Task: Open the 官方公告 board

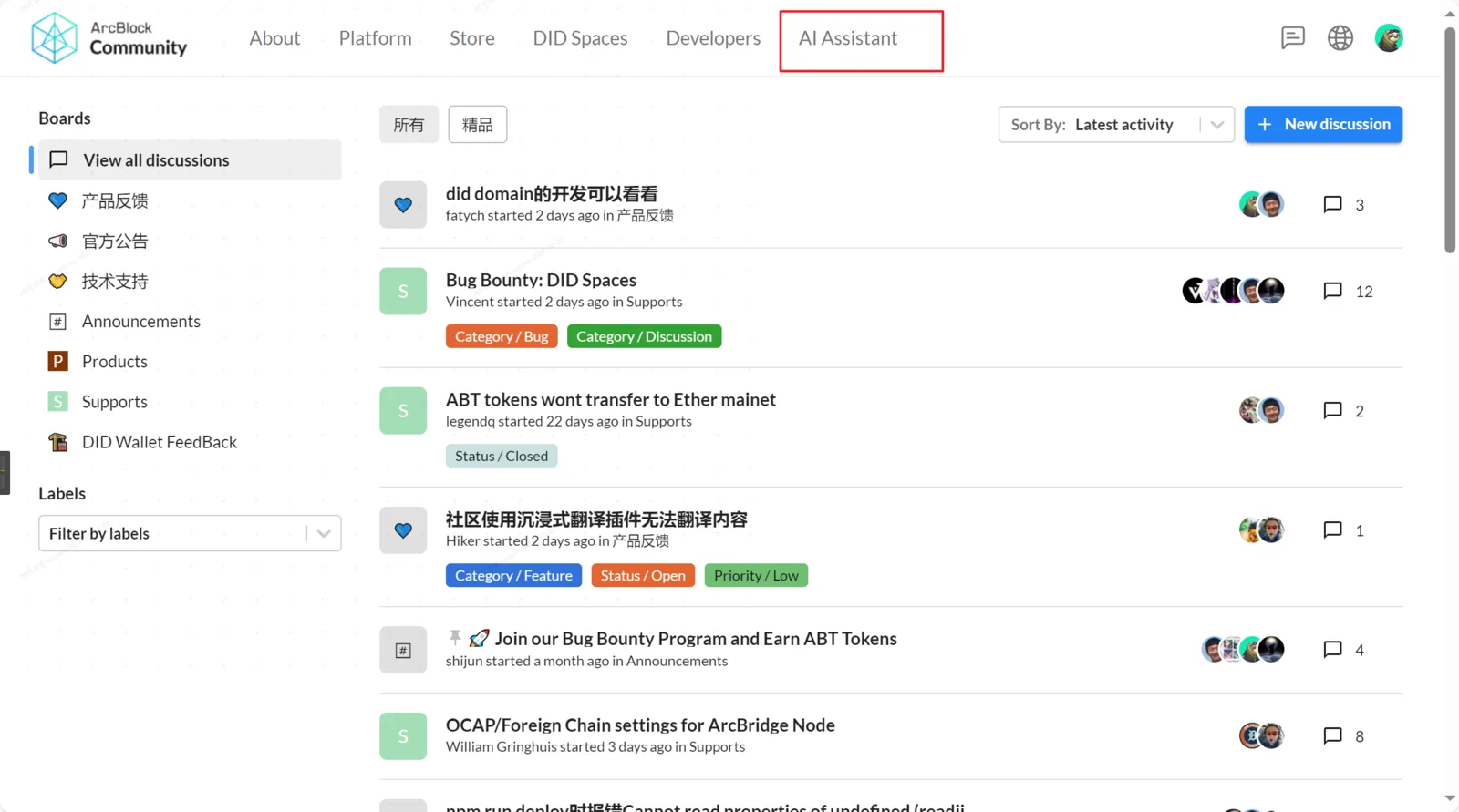Action: click(x=115, y=242)
